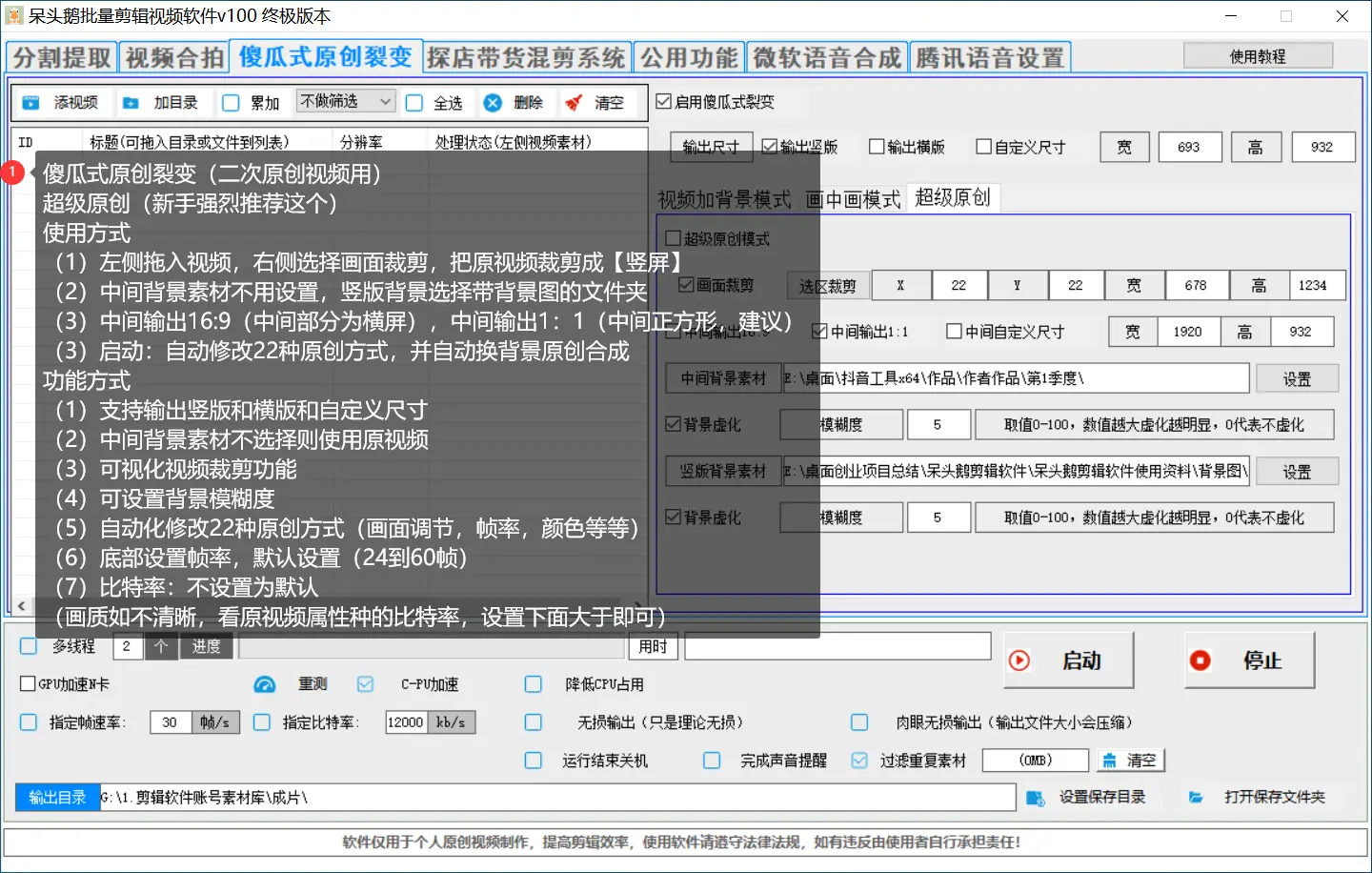Click the 指定比特率 bitrate input field
The width and height of the screenshot is (1372, 873).
(406, 721)
